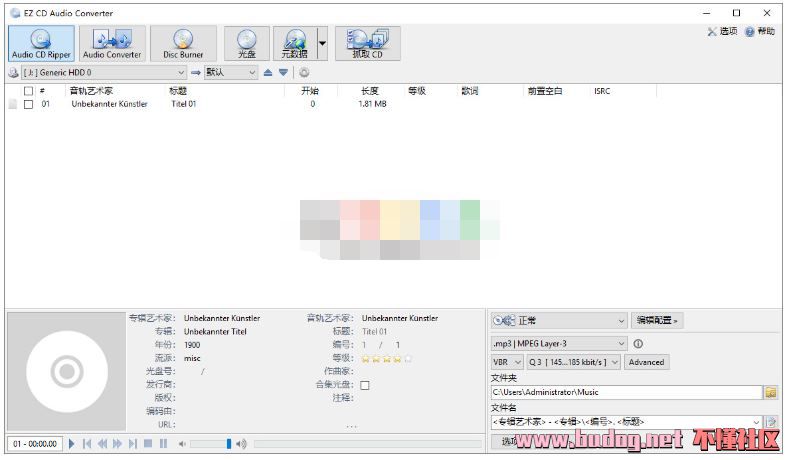This screenshot has width=789, height=460.
Task: Toggle the 合集光盘 compilation checkbox
Action: pyautogui.click(x=365, y=385)
